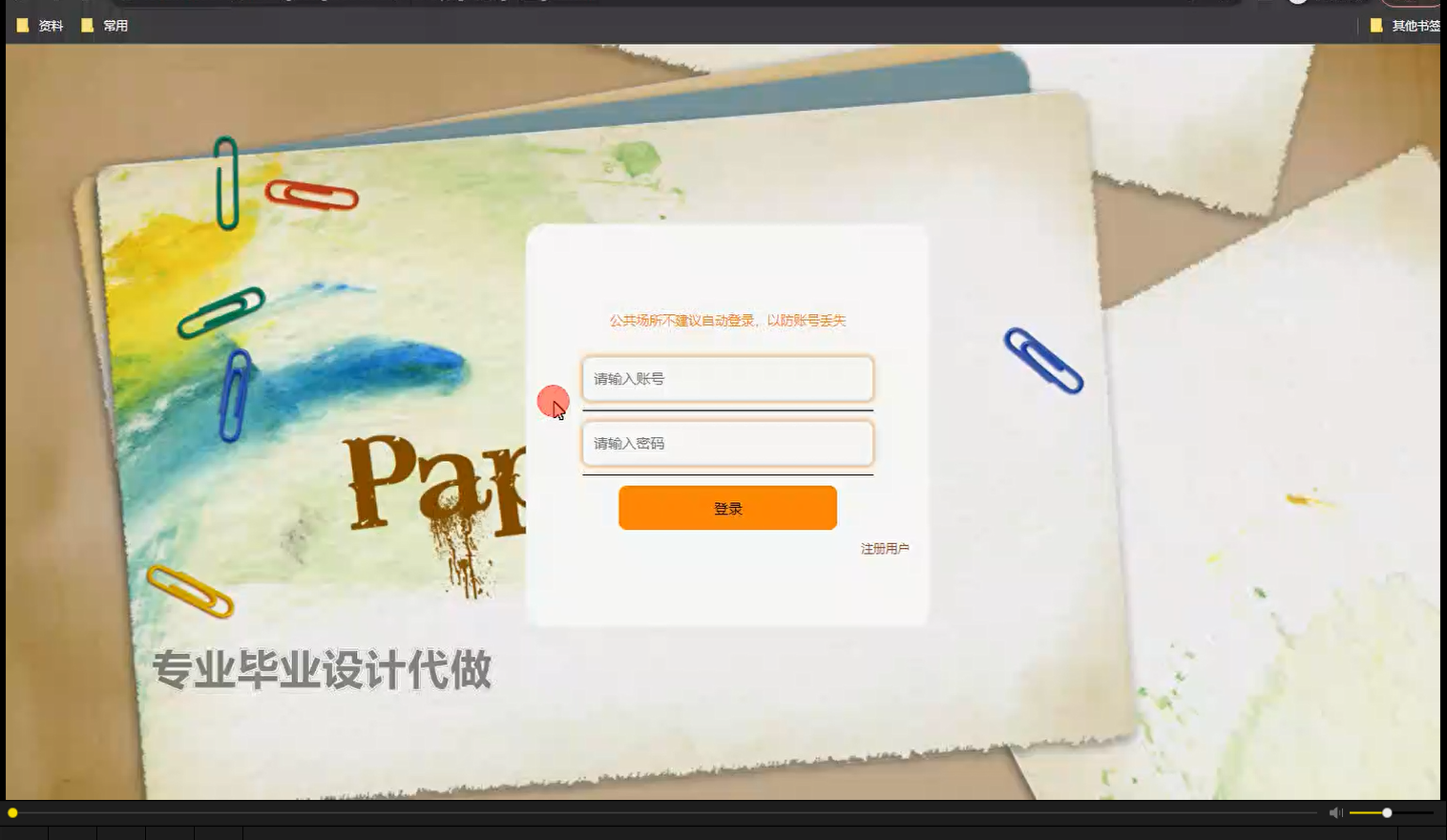The width and height of the screenshot is (1447, 840).
Task: Click the 其他书签 folder icon
Action: (1375, 26)
